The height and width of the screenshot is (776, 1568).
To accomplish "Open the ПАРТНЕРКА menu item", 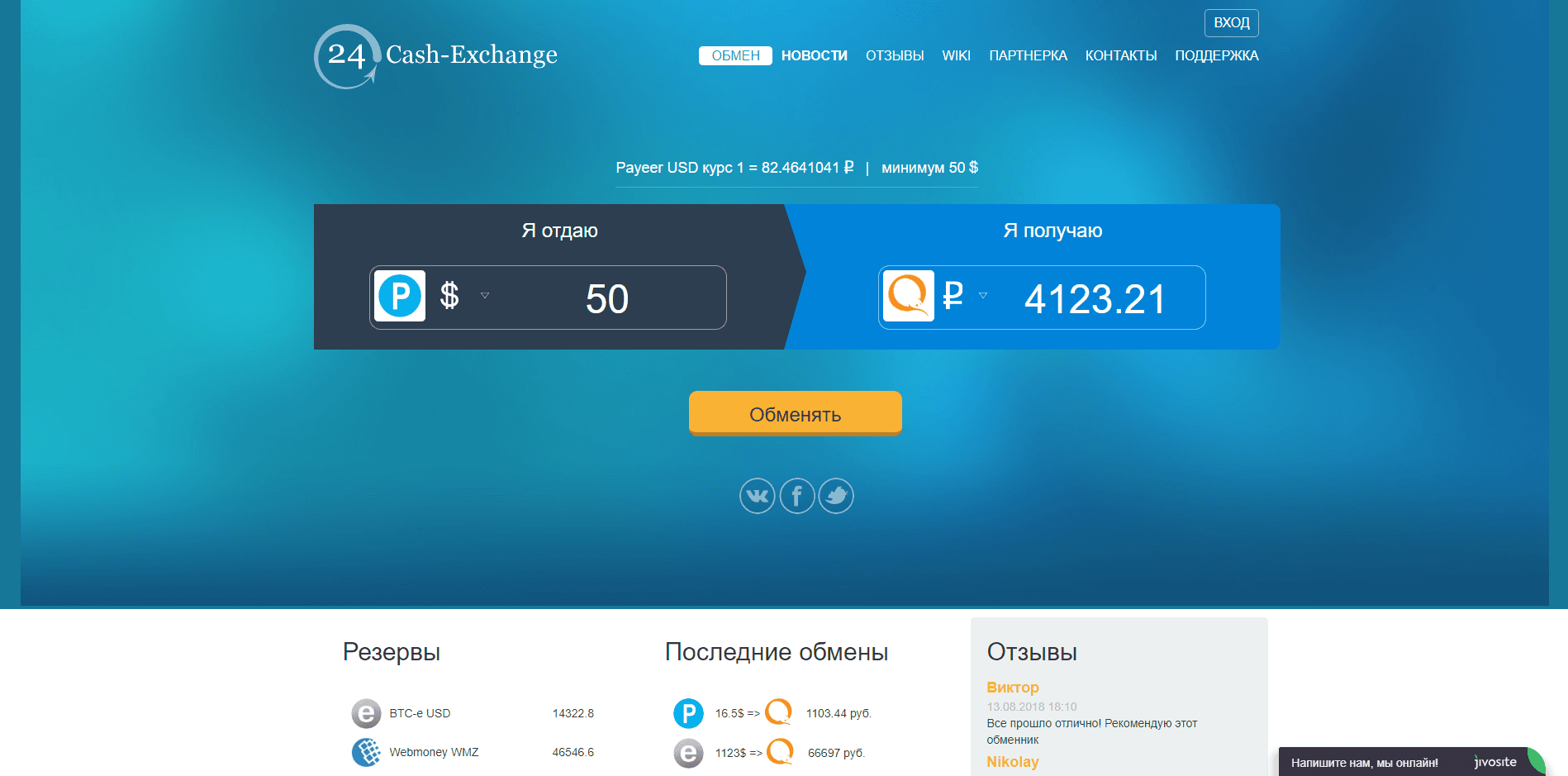I will [x=1028, y=55].
